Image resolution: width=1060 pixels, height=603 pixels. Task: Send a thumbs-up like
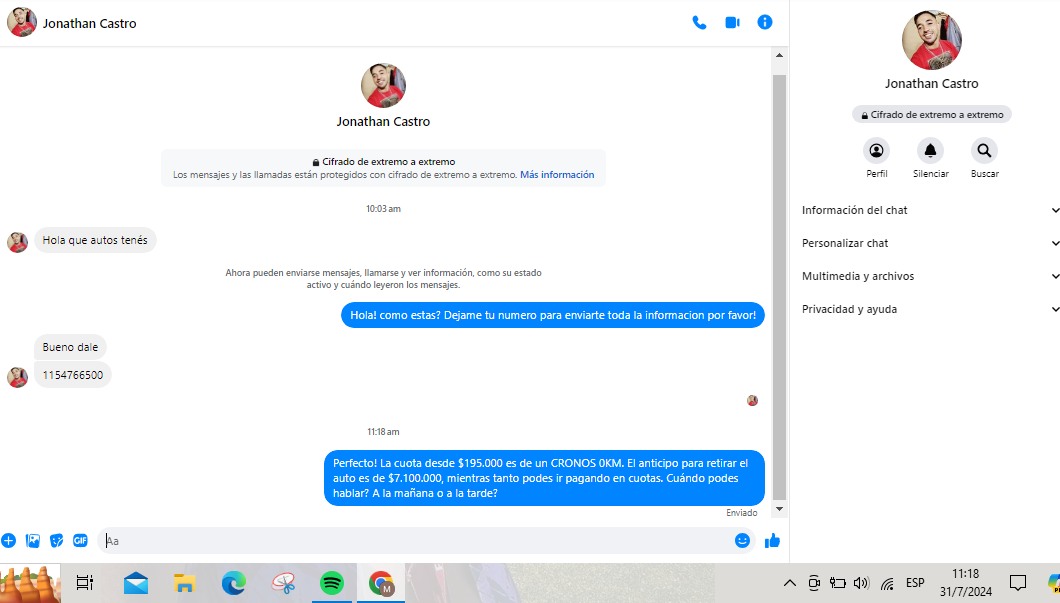click(x=772, y=541)
